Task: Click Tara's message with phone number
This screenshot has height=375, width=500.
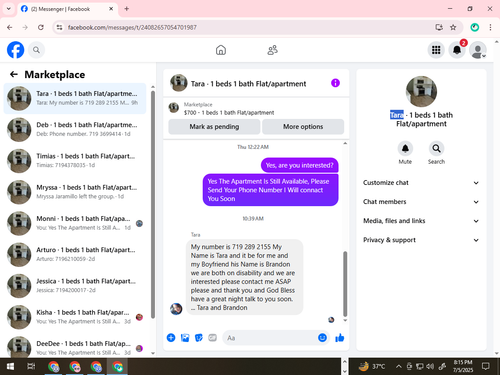Action: (244, 277)
